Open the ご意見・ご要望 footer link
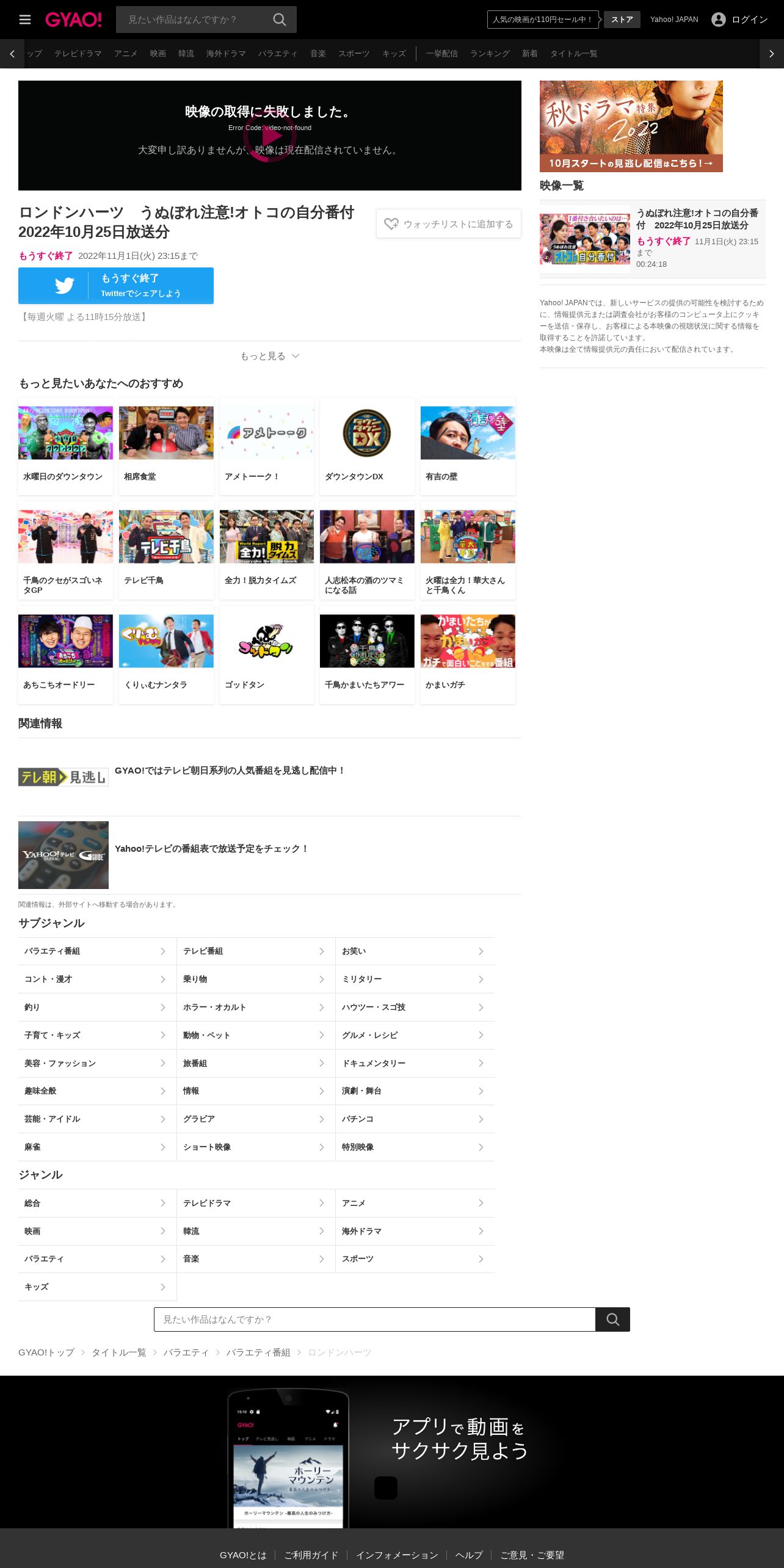This screenshot has height=1568, width=784. 532,1555
